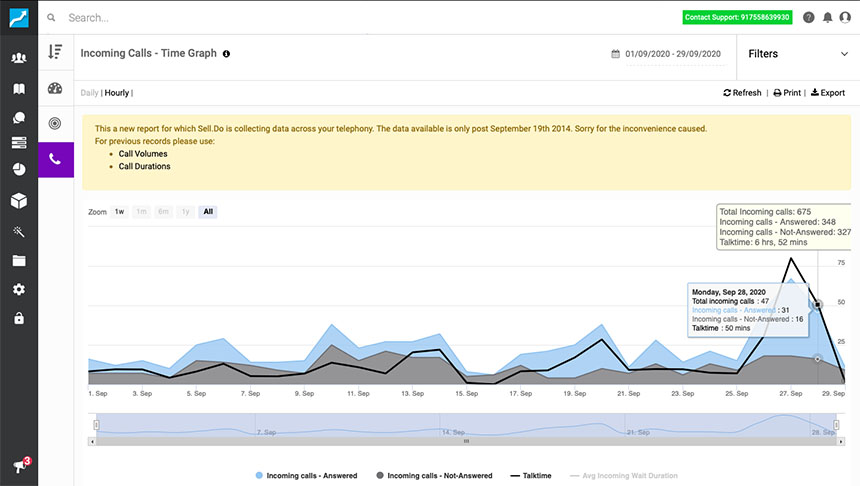The image size is (860, 486).
Task: Click the calendar icon by date range
Action: coord(615,54)
